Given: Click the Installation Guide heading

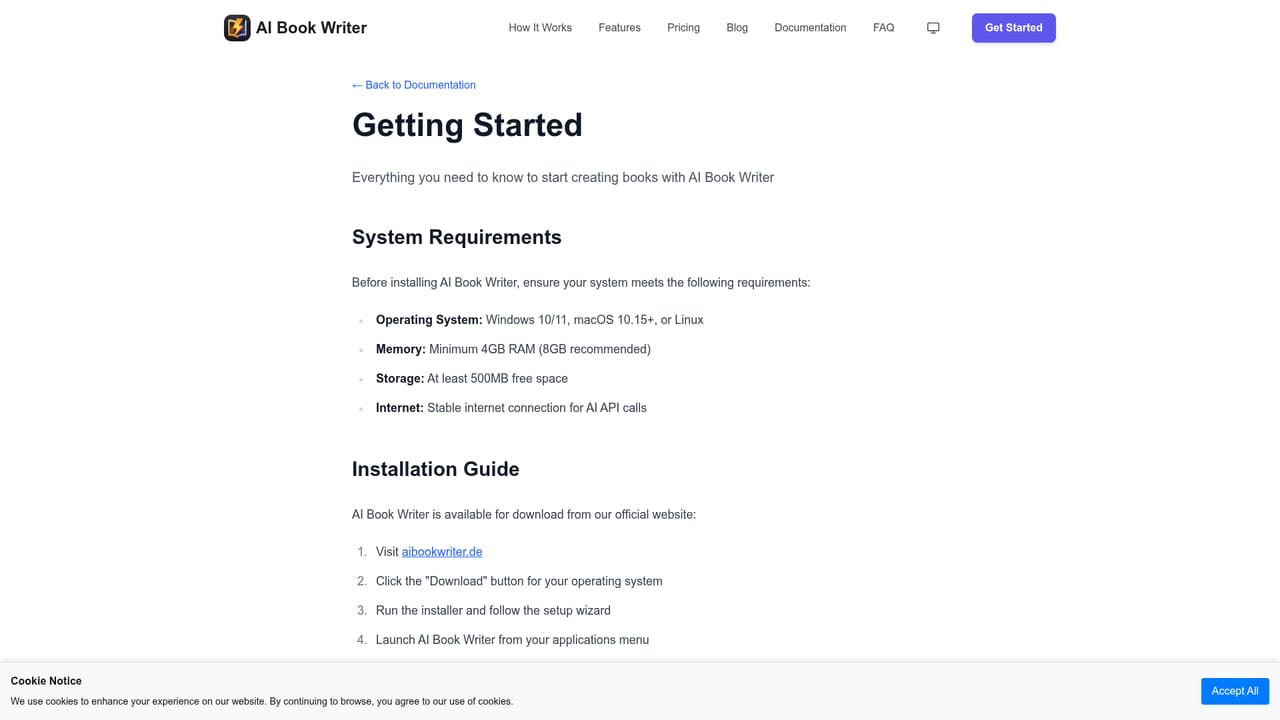Looking at the screenshot, I should tap(436, 469).
